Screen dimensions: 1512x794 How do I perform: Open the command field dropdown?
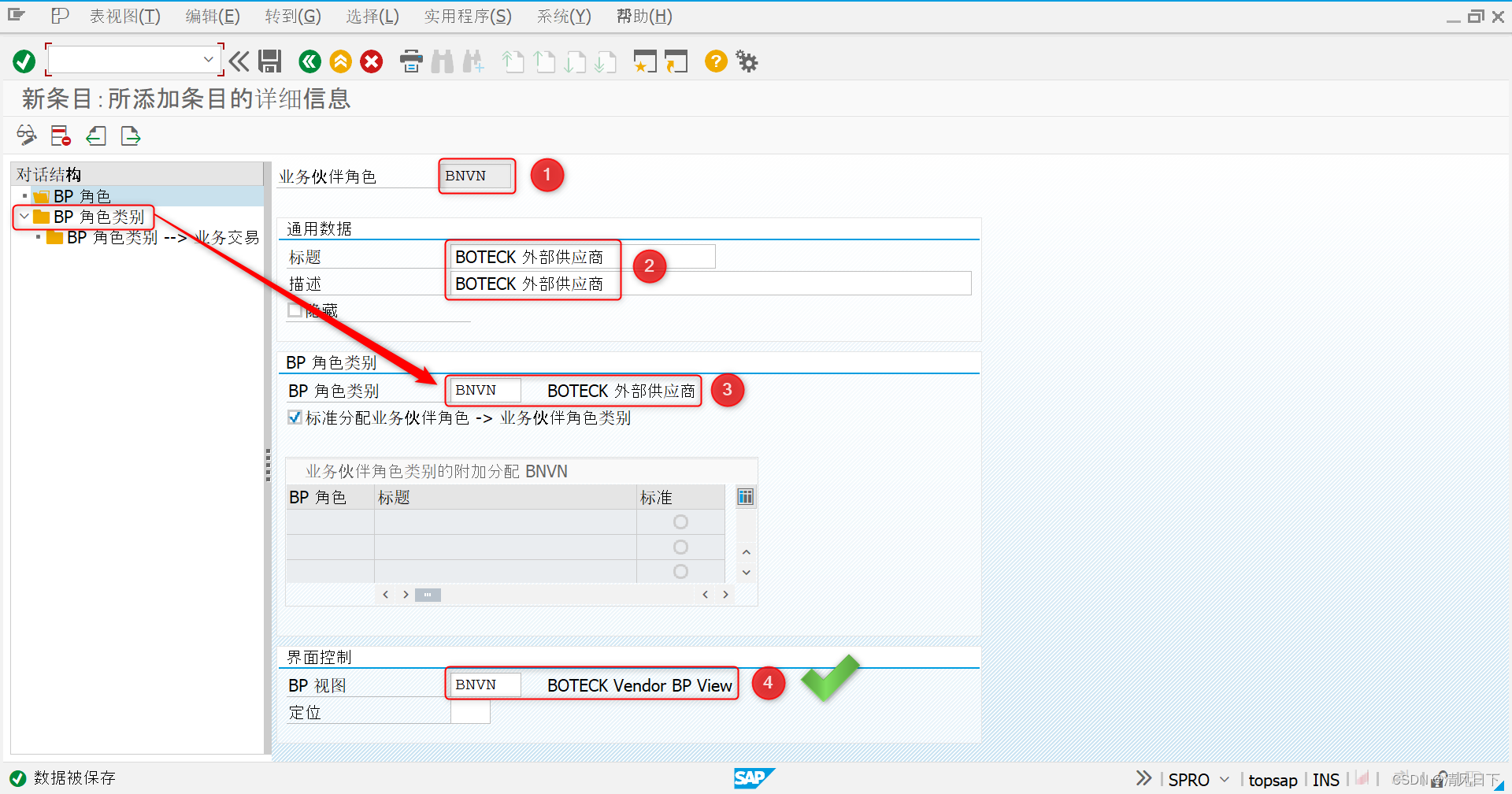(x=209, y=60)
